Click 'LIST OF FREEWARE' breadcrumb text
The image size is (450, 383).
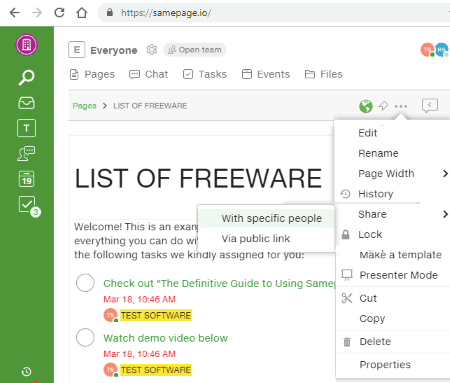150,106
